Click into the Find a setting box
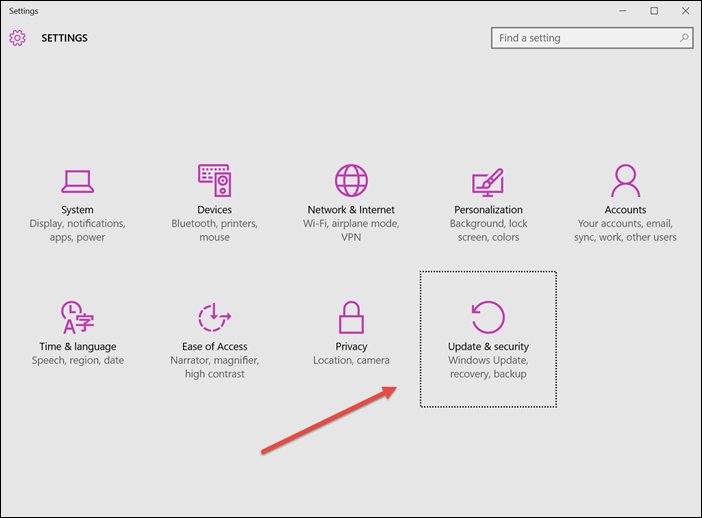 (x=592, y=38)
